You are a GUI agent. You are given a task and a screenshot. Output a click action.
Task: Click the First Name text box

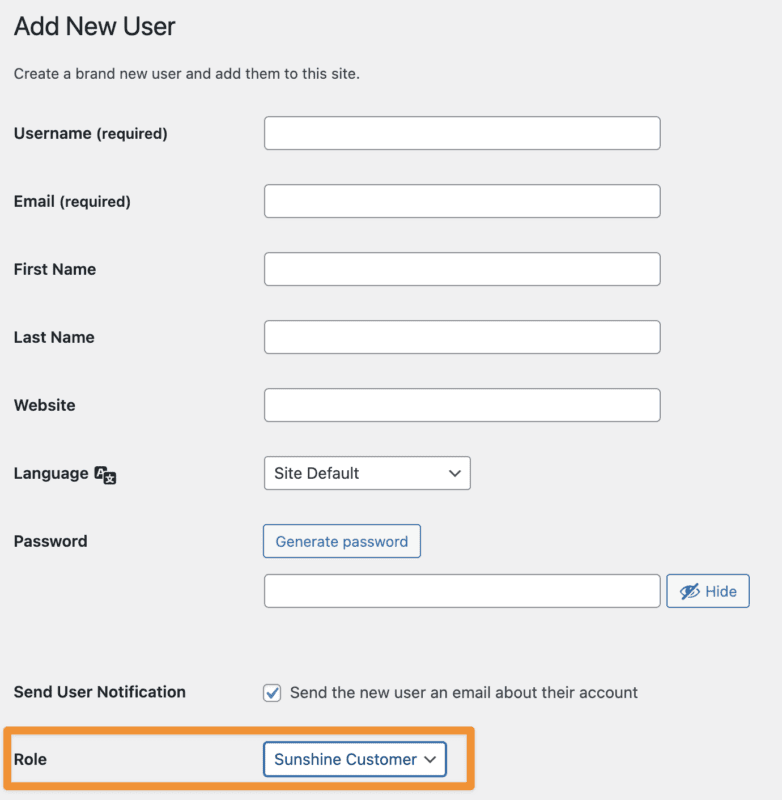(461, 269)
